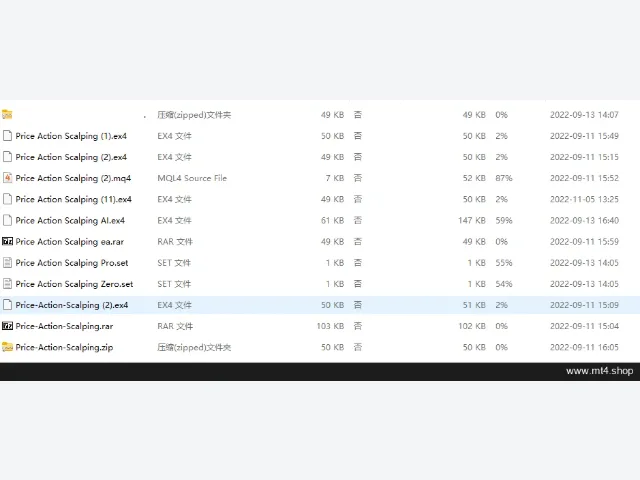
Task: Select file name Price Action Scalping (2).ex4
Action: 71,158
